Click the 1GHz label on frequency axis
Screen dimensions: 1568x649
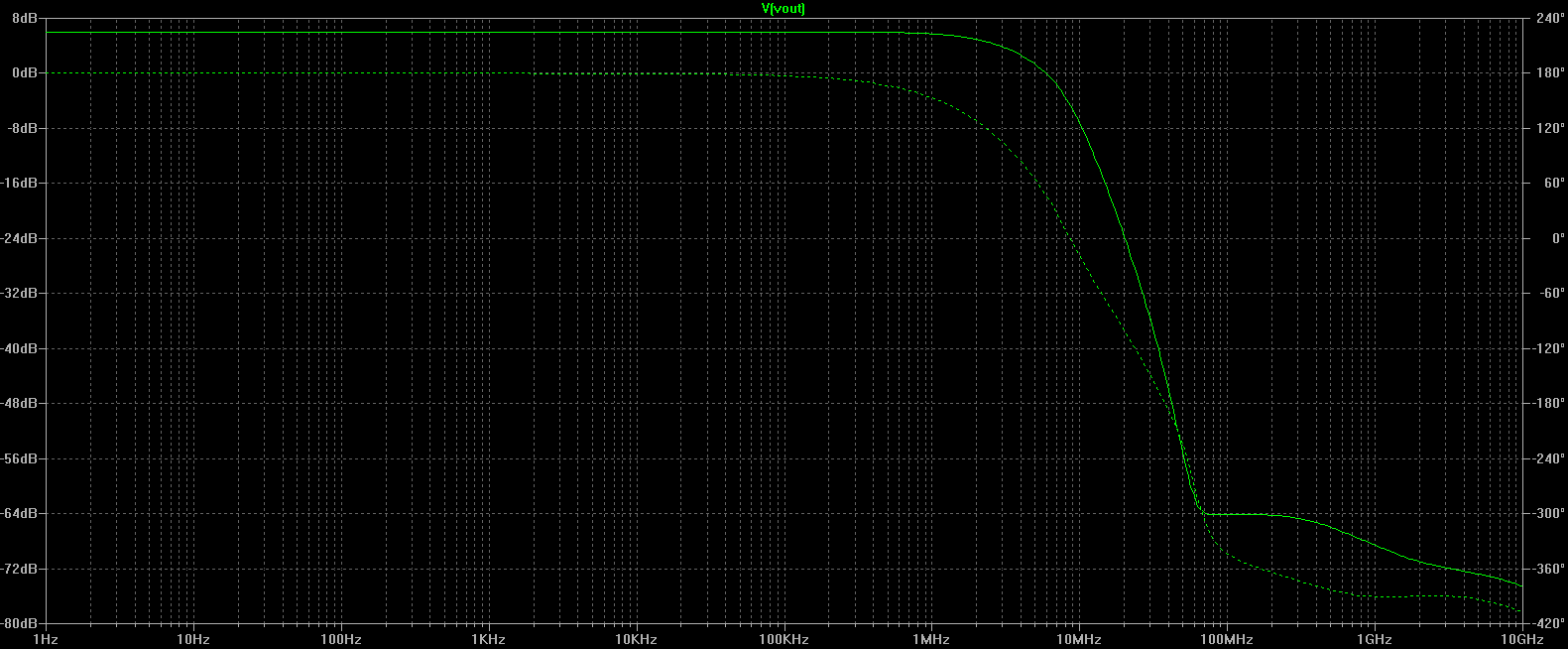point(1375,639)
